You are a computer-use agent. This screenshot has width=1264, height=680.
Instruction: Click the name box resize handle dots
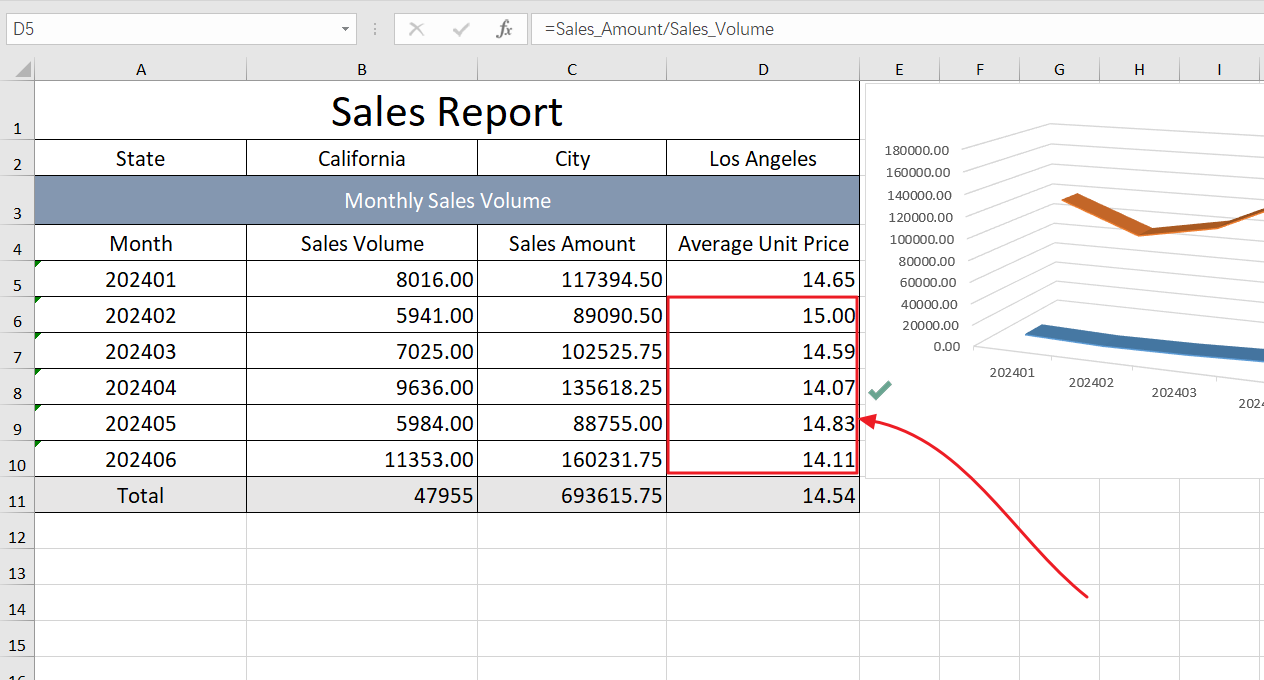tap(375, 29)
